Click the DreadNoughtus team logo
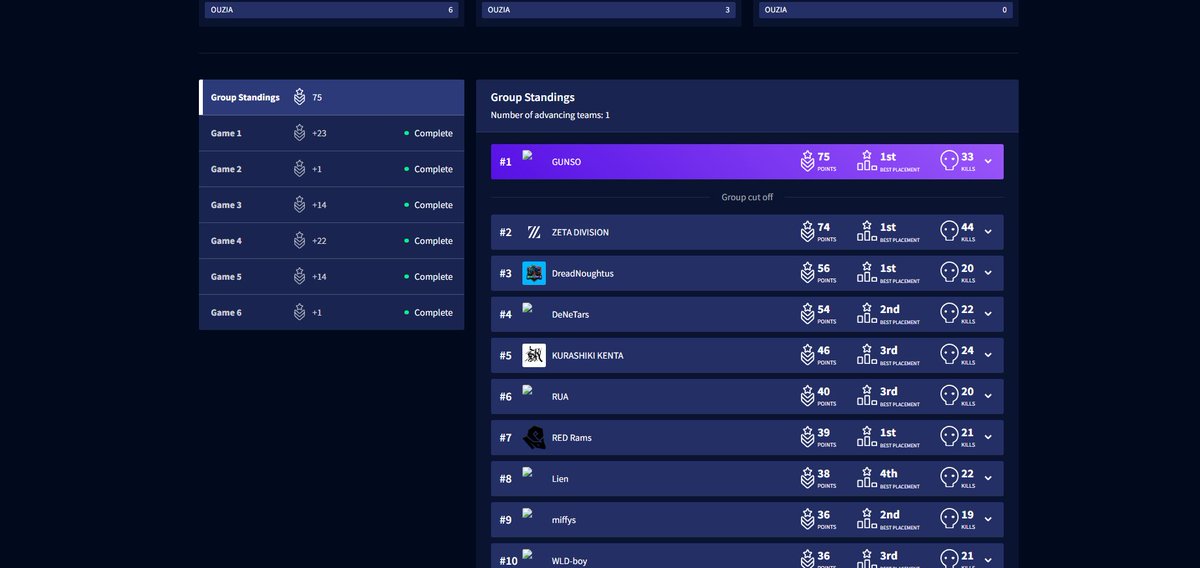This screenshot has width=1200, height=568. (x=534, y=273)
